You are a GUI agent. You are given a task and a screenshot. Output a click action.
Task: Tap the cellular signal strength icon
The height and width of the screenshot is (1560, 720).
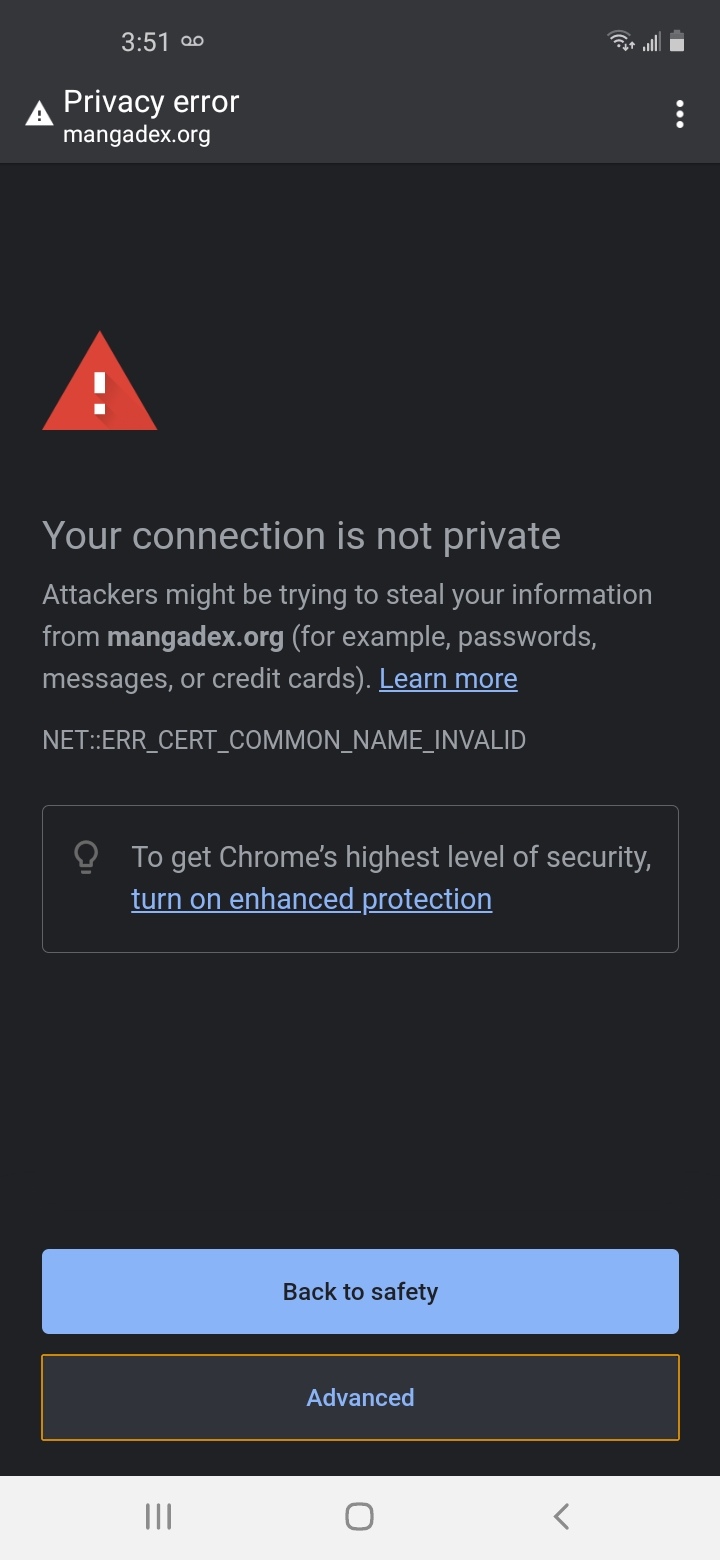click(x=651, y=41)
